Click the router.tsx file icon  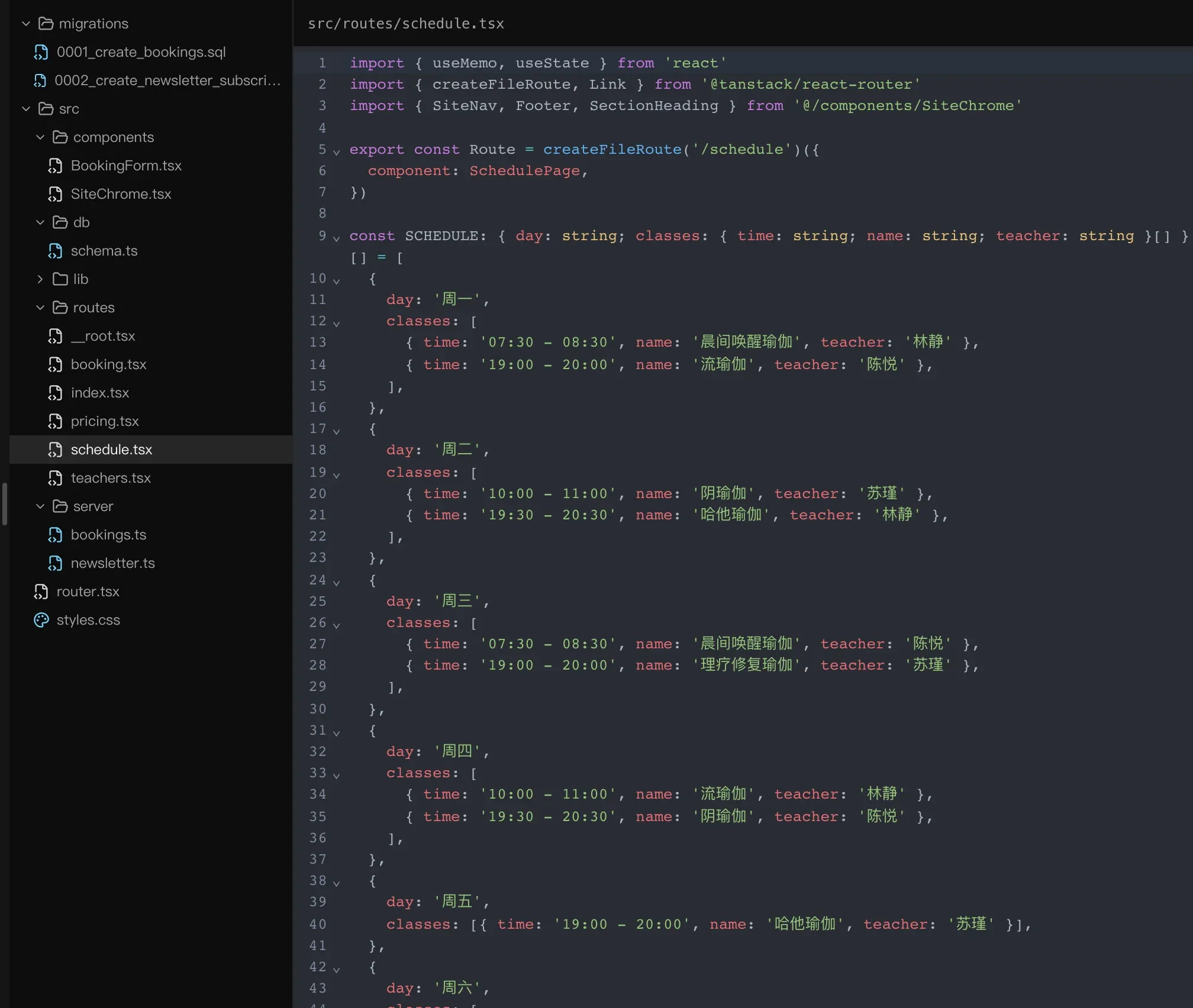(41, 592)
